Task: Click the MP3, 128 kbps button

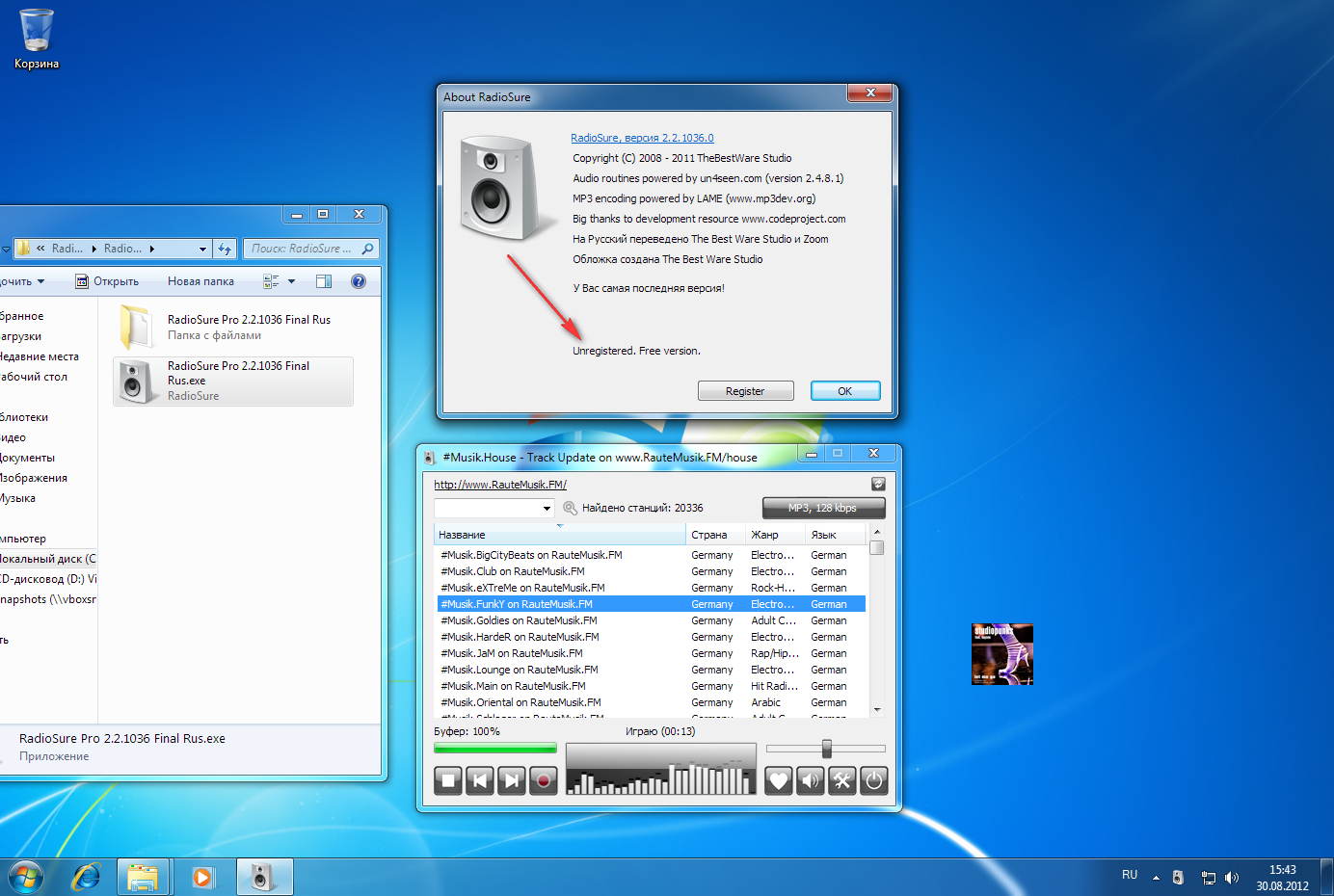Action: (x=823, y=508)
